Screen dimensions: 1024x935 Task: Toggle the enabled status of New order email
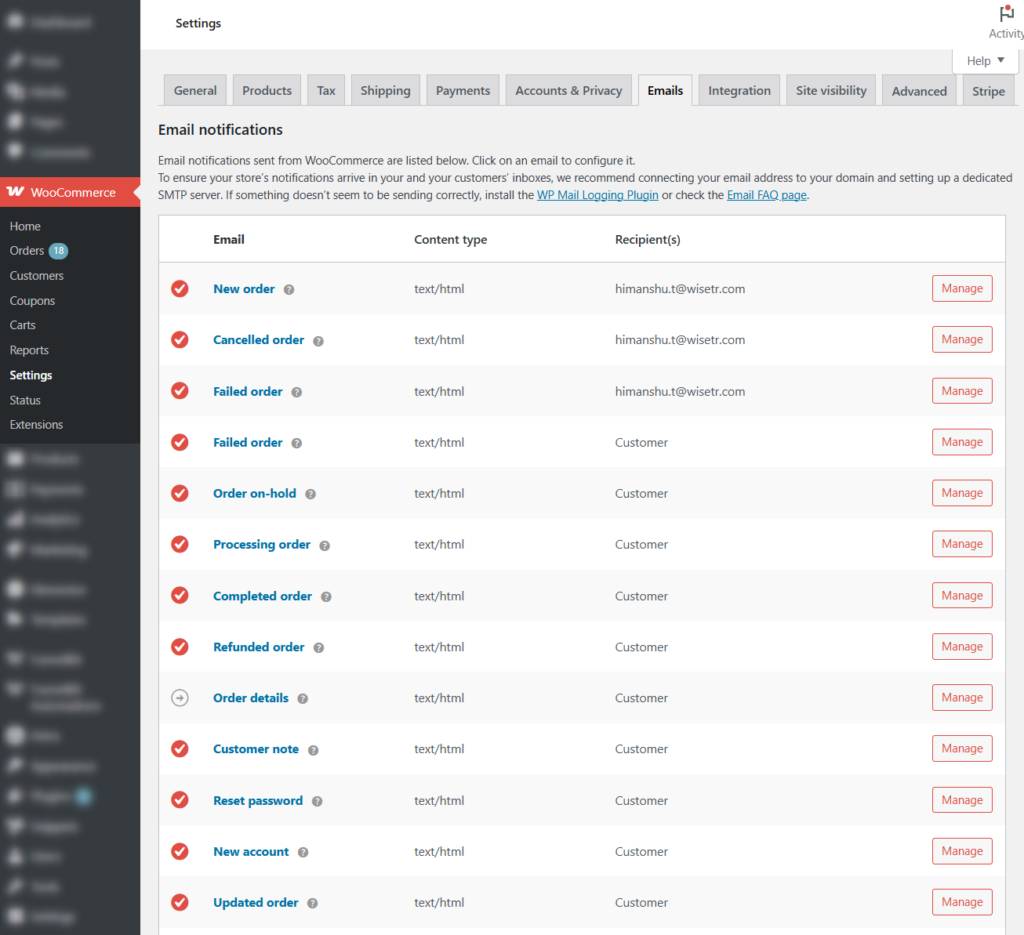click(x=180, y=289)
